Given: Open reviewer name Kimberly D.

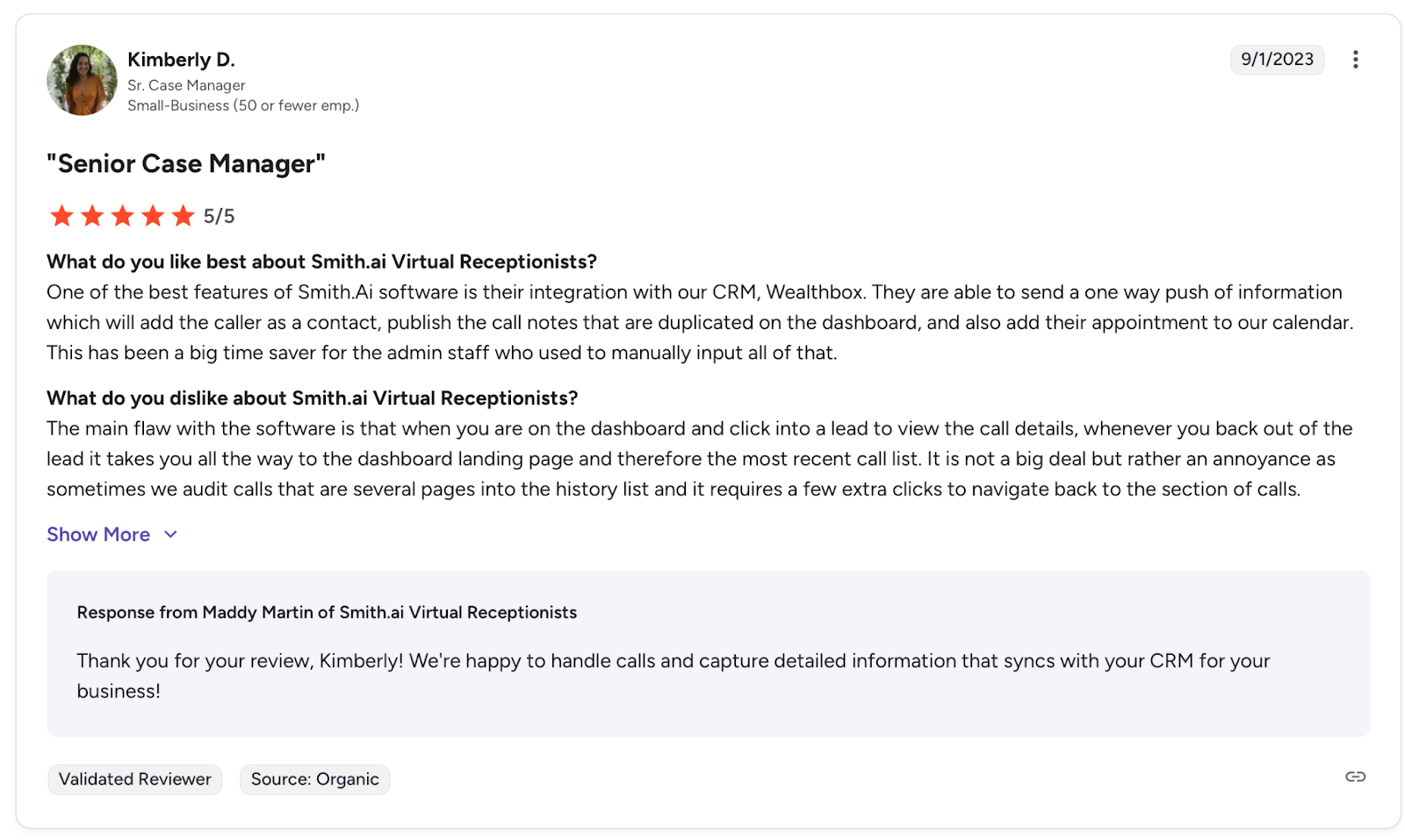Looking at the screenshot, I should 181,60.
